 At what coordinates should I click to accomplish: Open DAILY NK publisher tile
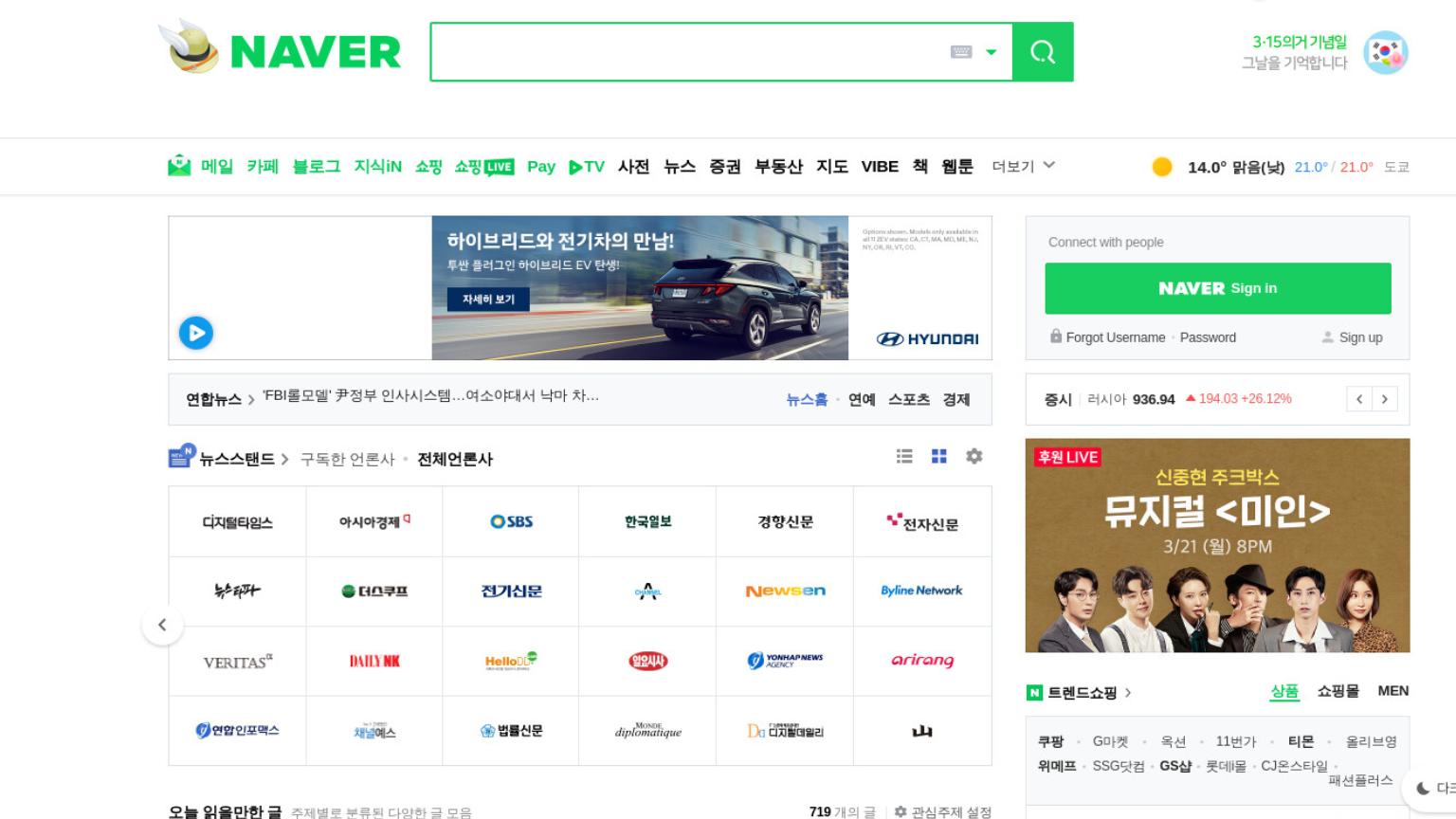(x=374, y=661)
